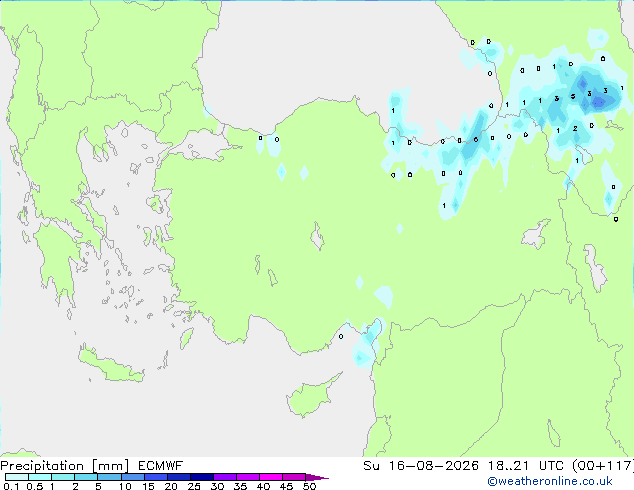Select the 35–40 mm violet swatch

pyautogui.click(x=247, y=477)
